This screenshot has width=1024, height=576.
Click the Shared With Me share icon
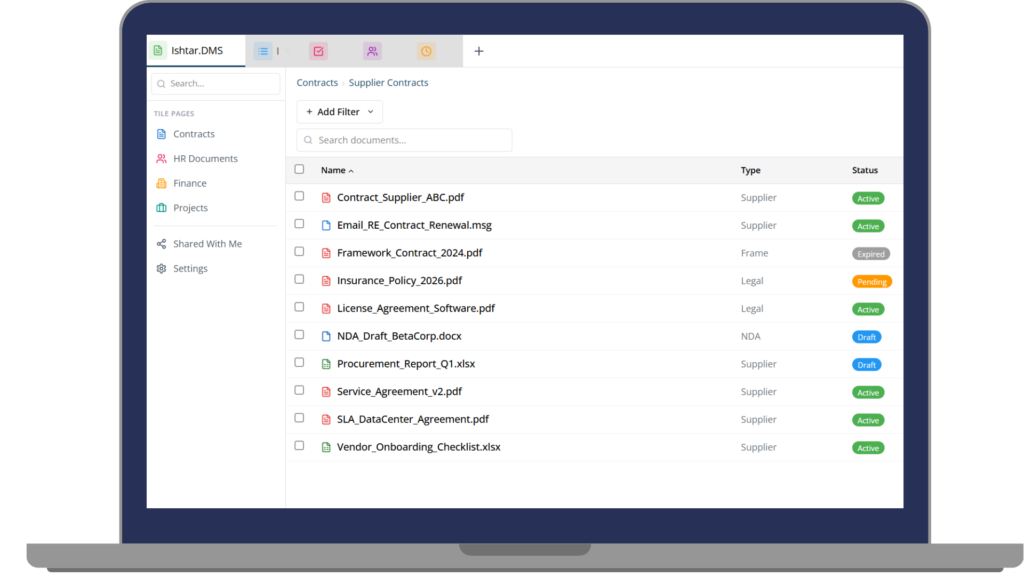162,244
